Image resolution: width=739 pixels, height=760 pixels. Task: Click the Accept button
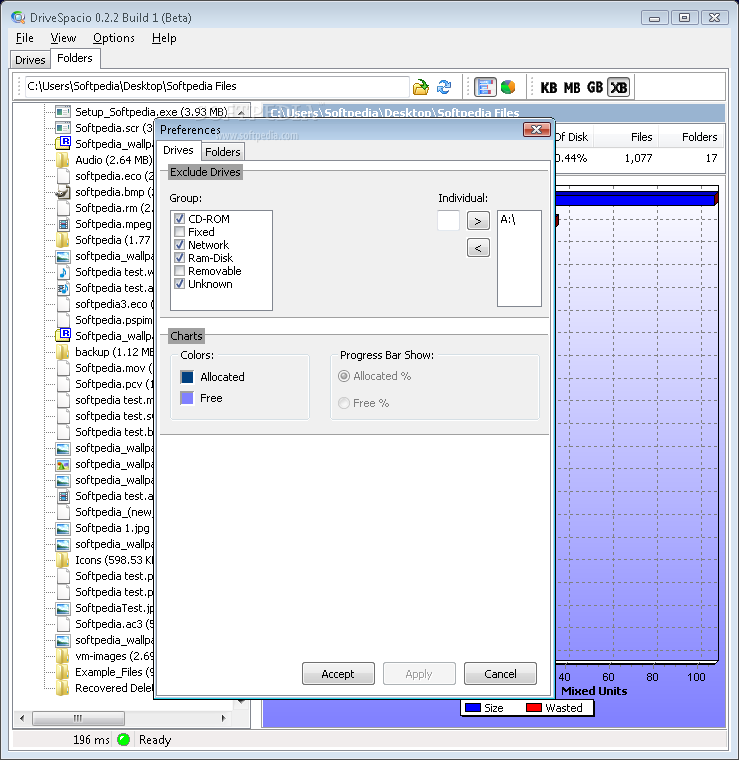tap(338, 674)
